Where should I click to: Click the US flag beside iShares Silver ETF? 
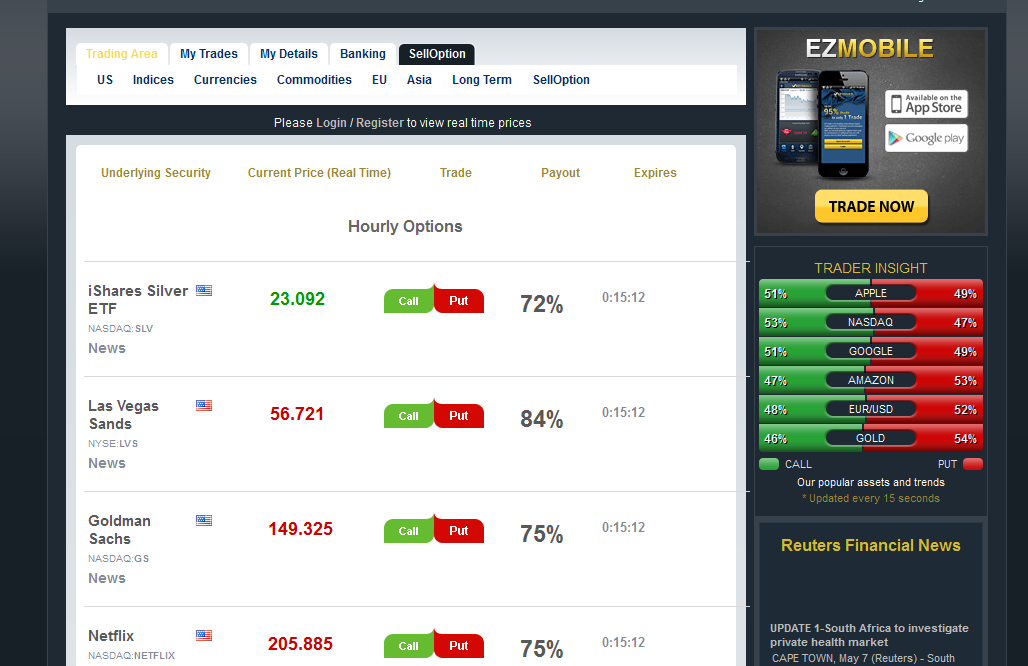coord(204,290)
